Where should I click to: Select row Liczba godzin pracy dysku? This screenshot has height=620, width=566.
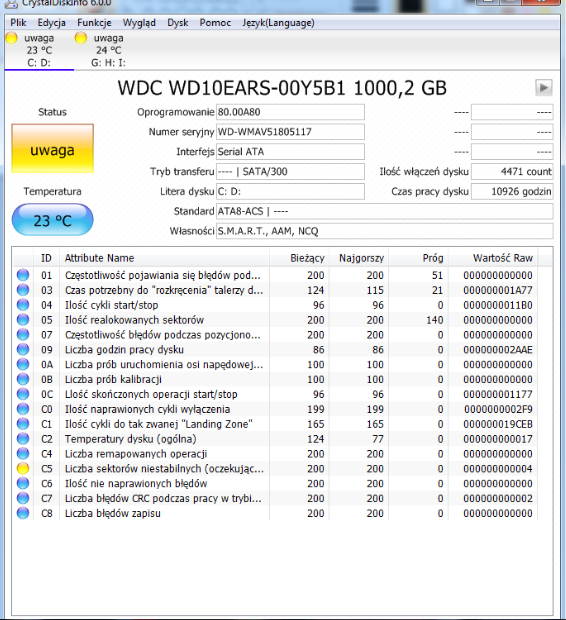(x=275, y=350)
